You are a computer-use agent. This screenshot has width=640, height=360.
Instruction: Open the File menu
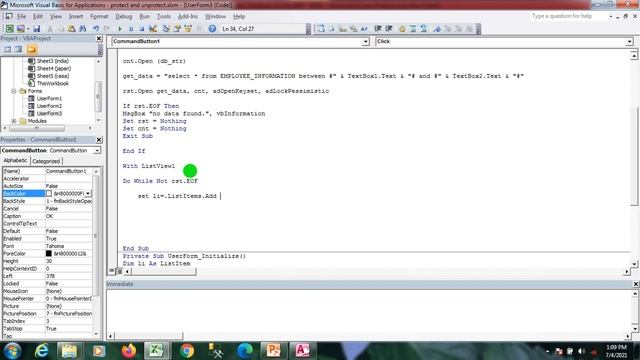21,16
